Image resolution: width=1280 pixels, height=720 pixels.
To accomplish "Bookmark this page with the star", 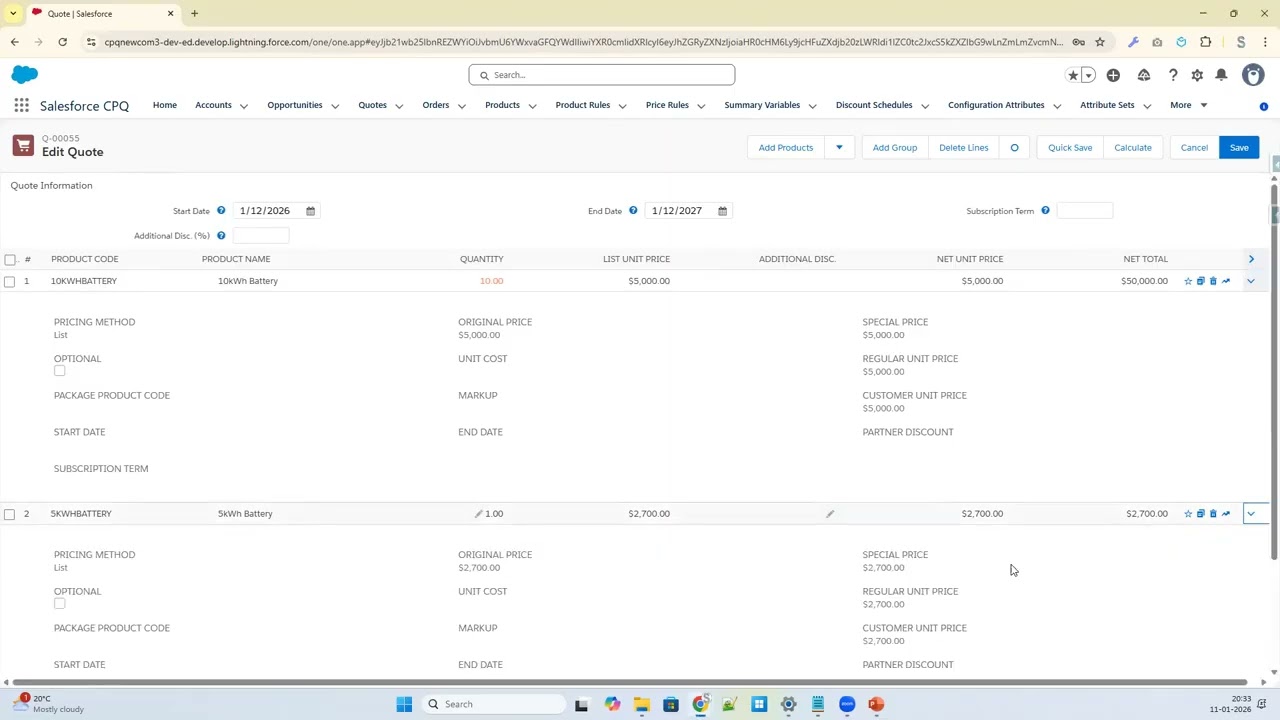I will click(x=1100, y=42).
